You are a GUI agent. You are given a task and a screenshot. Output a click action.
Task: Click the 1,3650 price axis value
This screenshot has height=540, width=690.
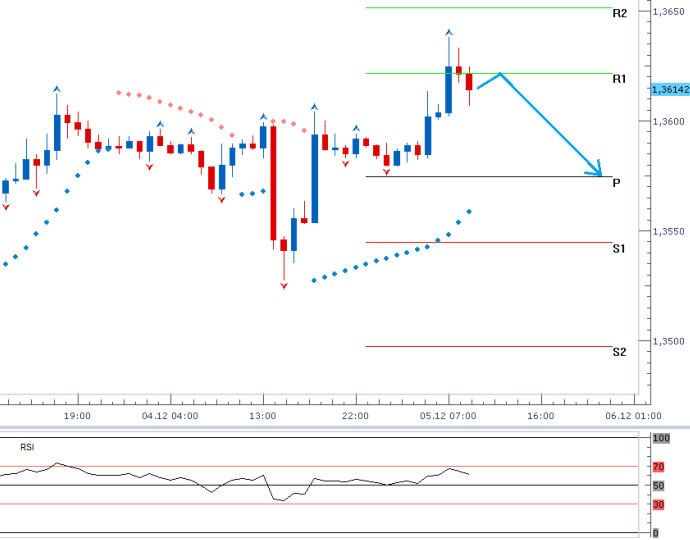pos(668,11)
